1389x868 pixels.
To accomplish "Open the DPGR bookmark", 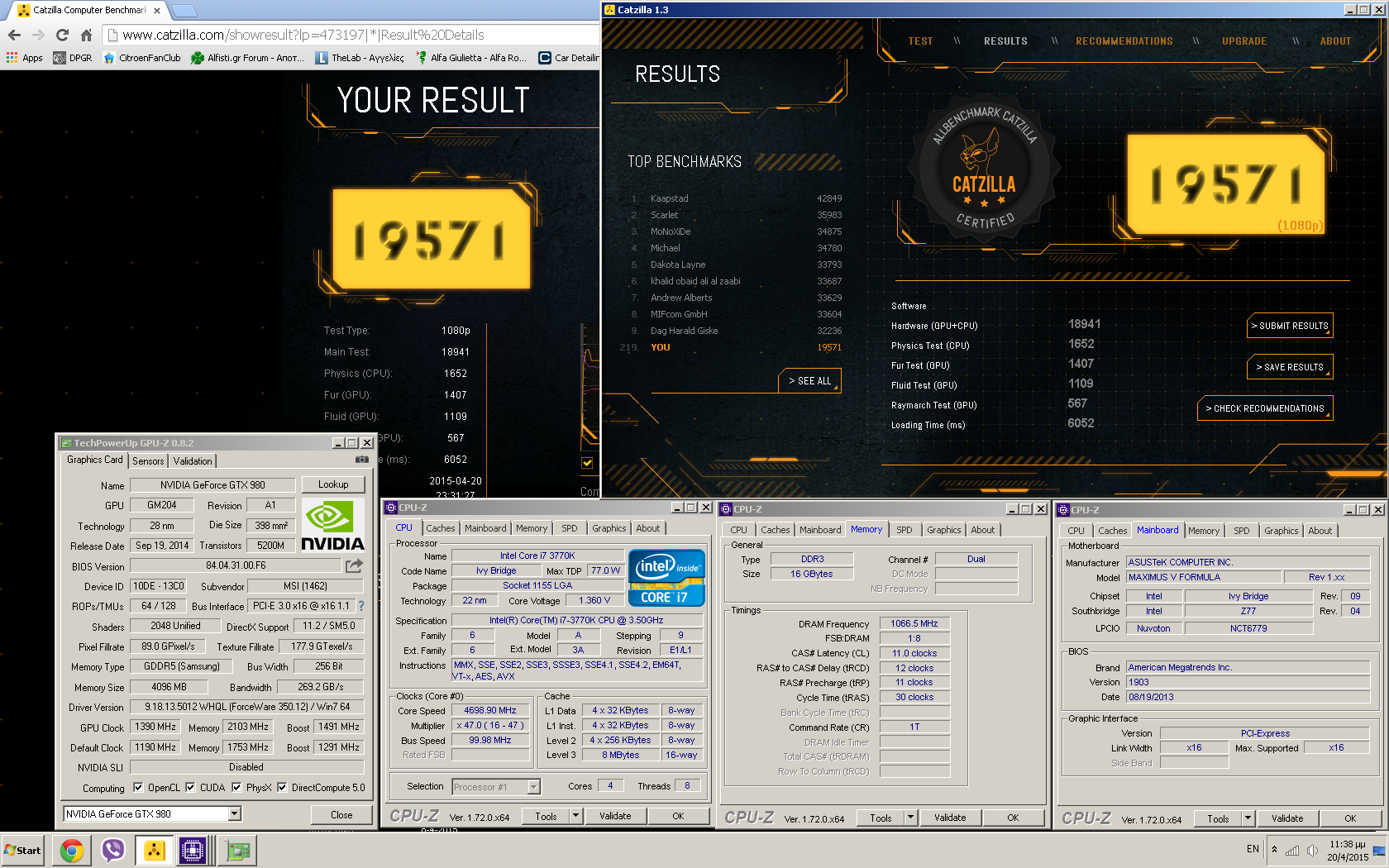I will pyautogui.click(x=73, y=58).
